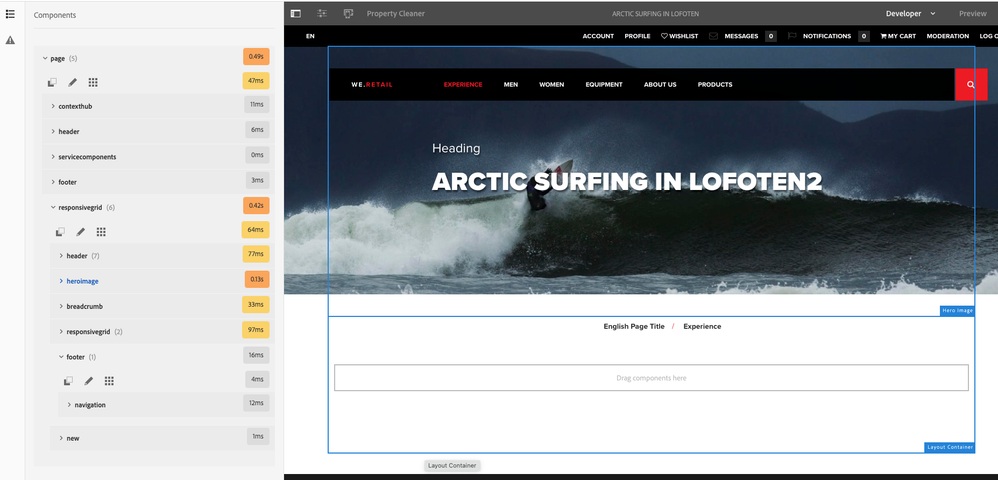
Task: Click the emulator device icon in toolbar
Action: tap(348, 14)
